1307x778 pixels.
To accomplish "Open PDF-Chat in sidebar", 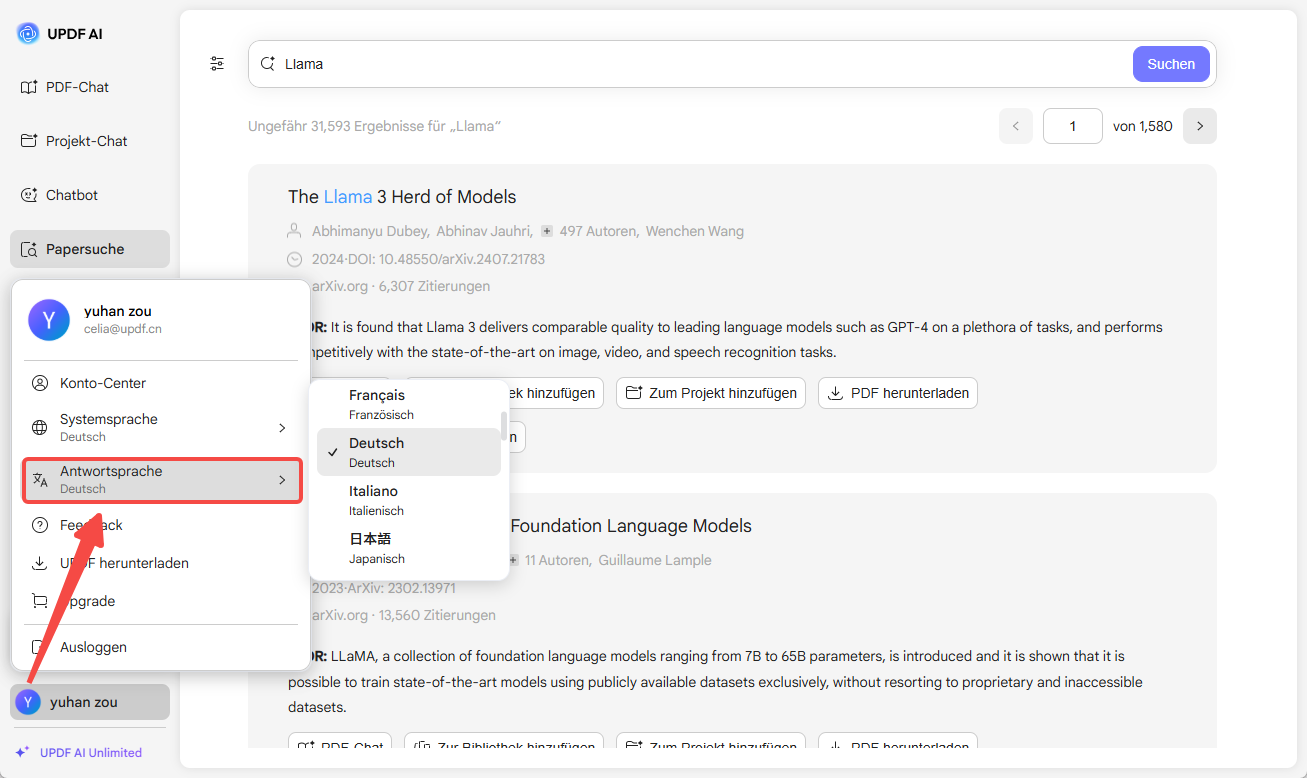I will click(x=90, y=87).
